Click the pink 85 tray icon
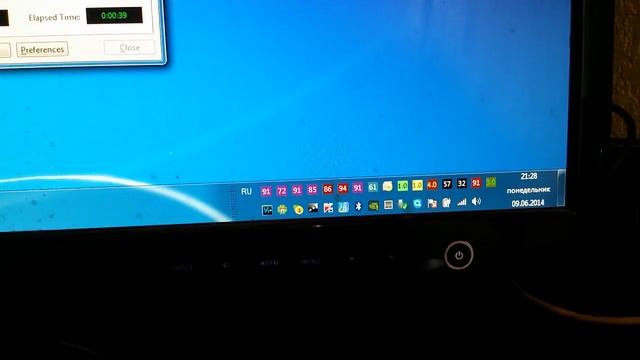 click(x=312, y=189)
